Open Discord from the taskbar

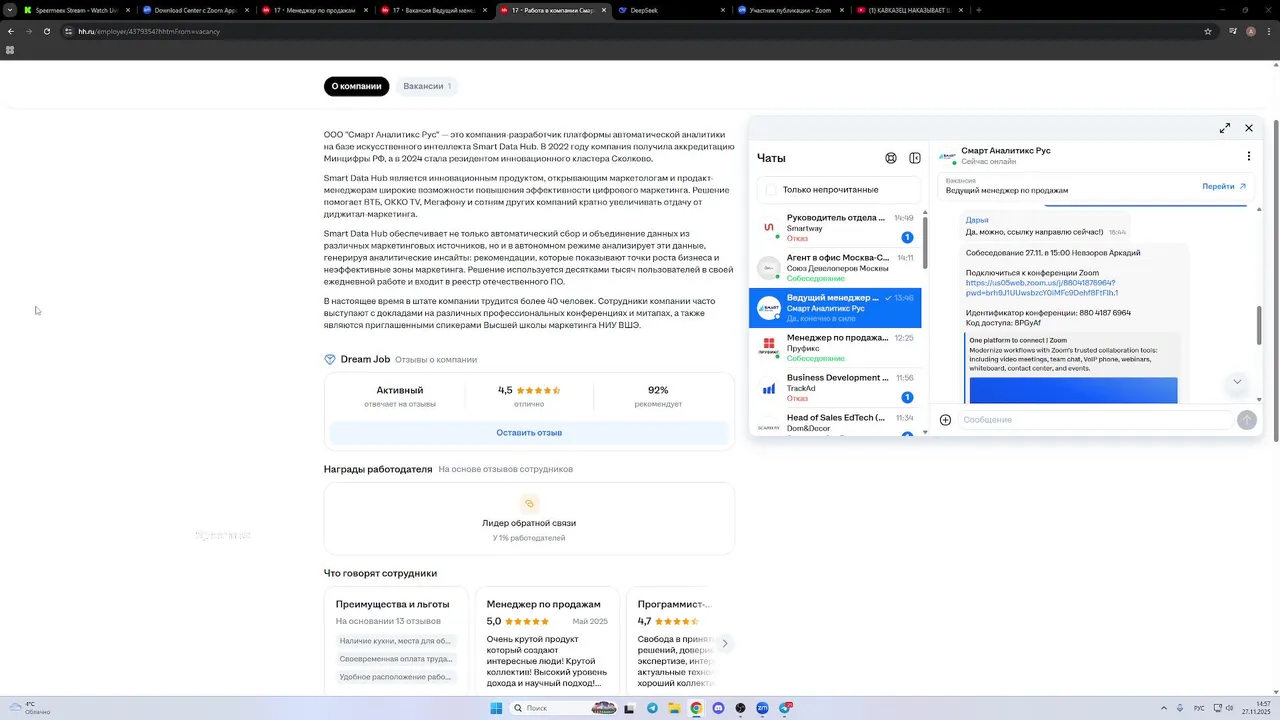click(x=718, y=708)
